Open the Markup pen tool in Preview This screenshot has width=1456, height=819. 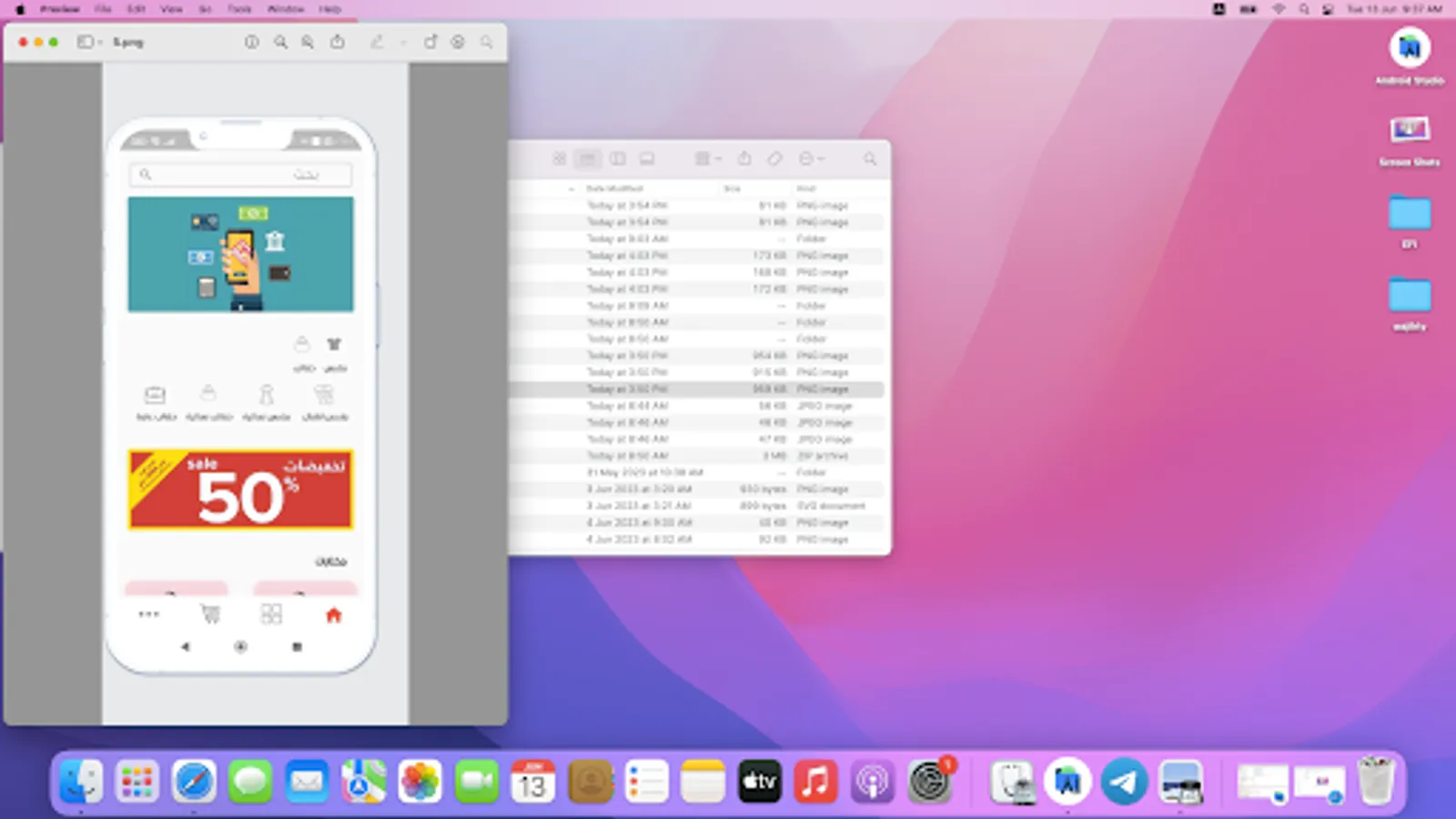[377, 42]
